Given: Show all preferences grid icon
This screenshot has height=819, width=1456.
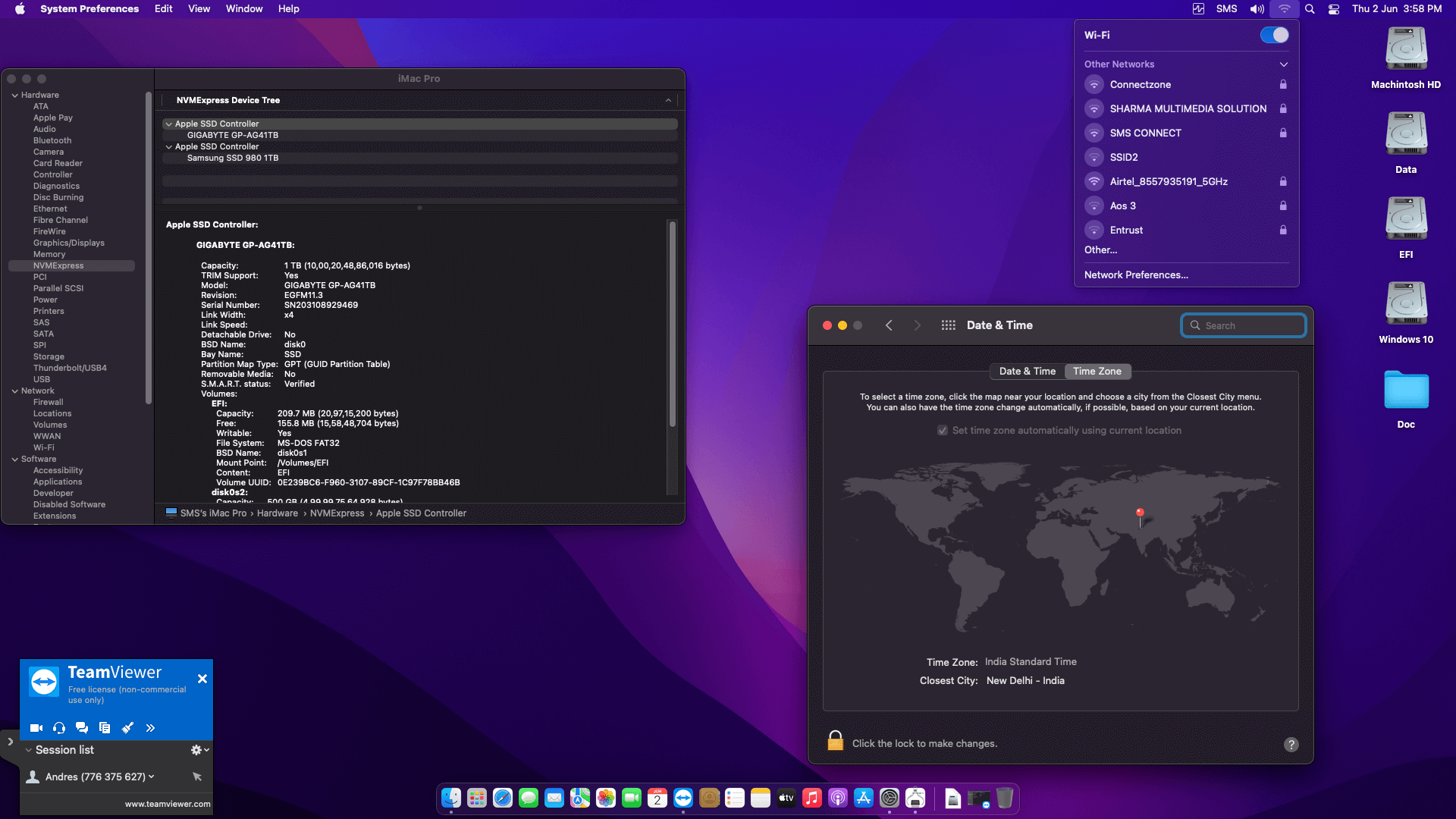Looking at the screenshot, I should pos(948,325).
